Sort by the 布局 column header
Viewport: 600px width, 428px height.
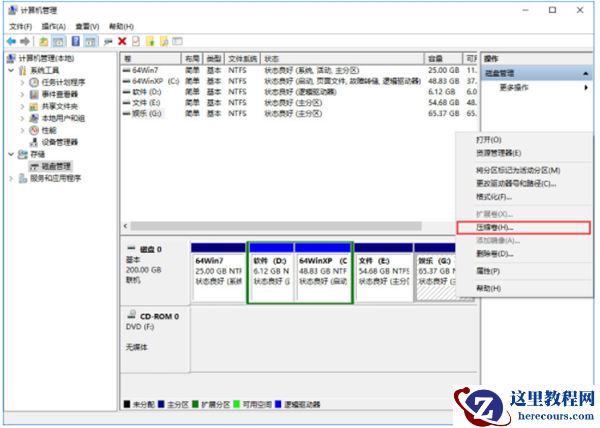(192, 59)
